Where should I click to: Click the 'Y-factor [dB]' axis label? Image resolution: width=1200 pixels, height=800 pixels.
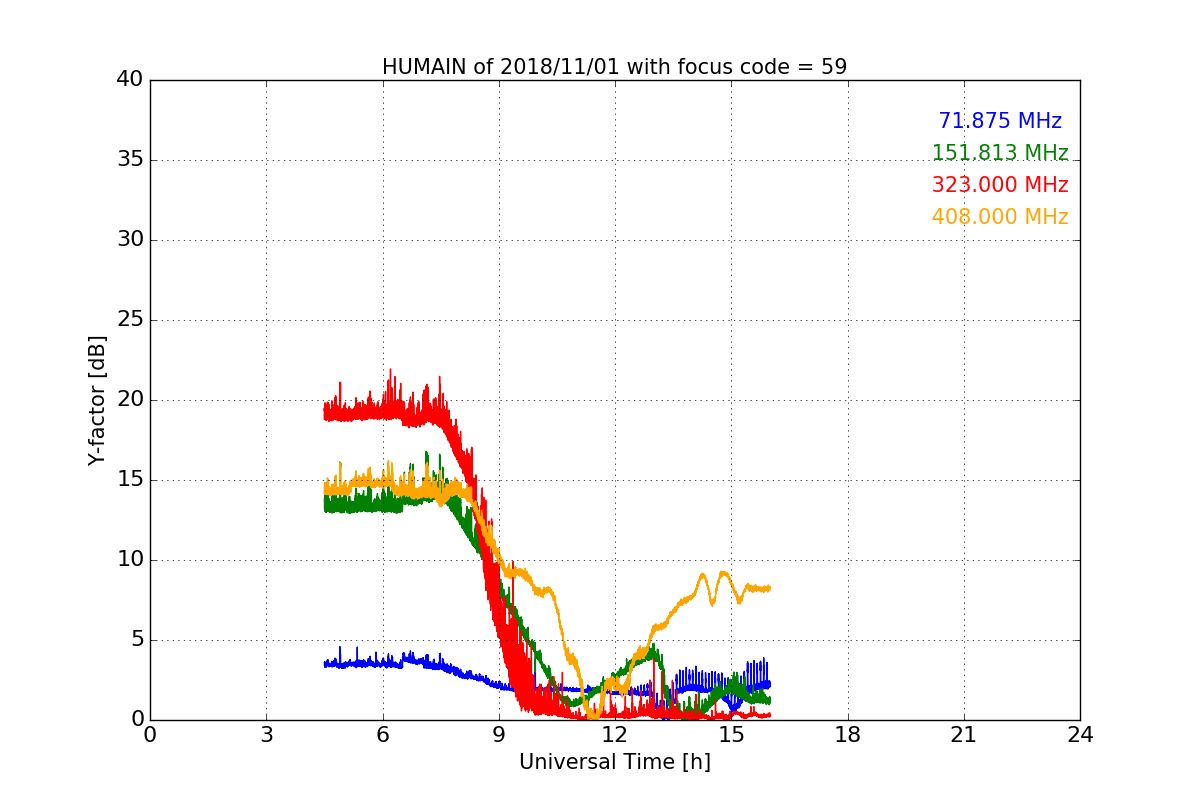(97, 400)
